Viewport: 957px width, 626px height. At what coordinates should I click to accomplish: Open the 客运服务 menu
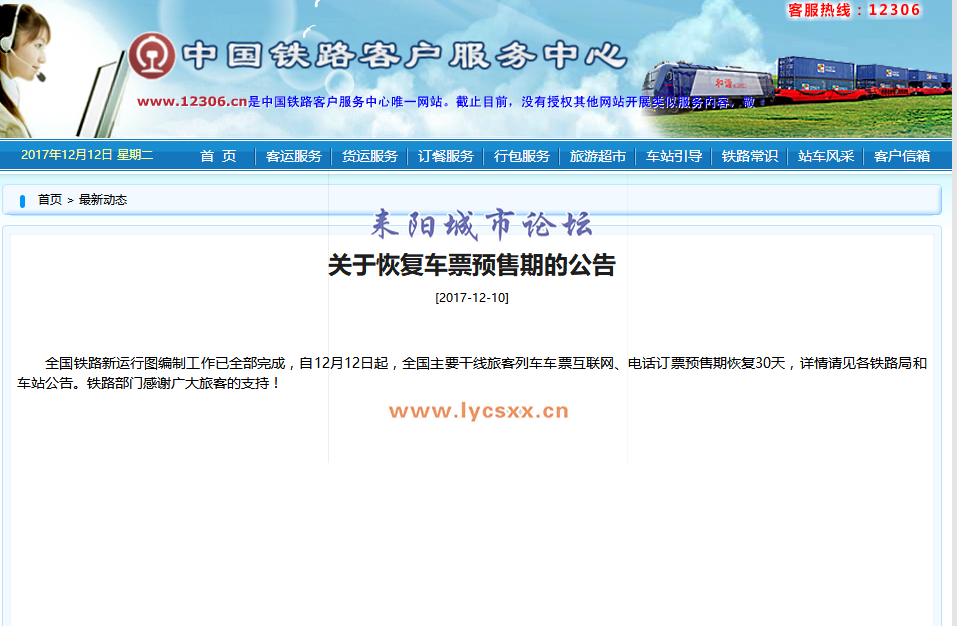pos(294,156)
